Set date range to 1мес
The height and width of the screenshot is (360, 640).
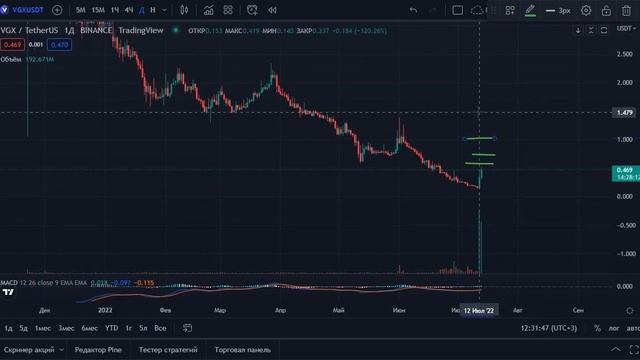[42, 328]
